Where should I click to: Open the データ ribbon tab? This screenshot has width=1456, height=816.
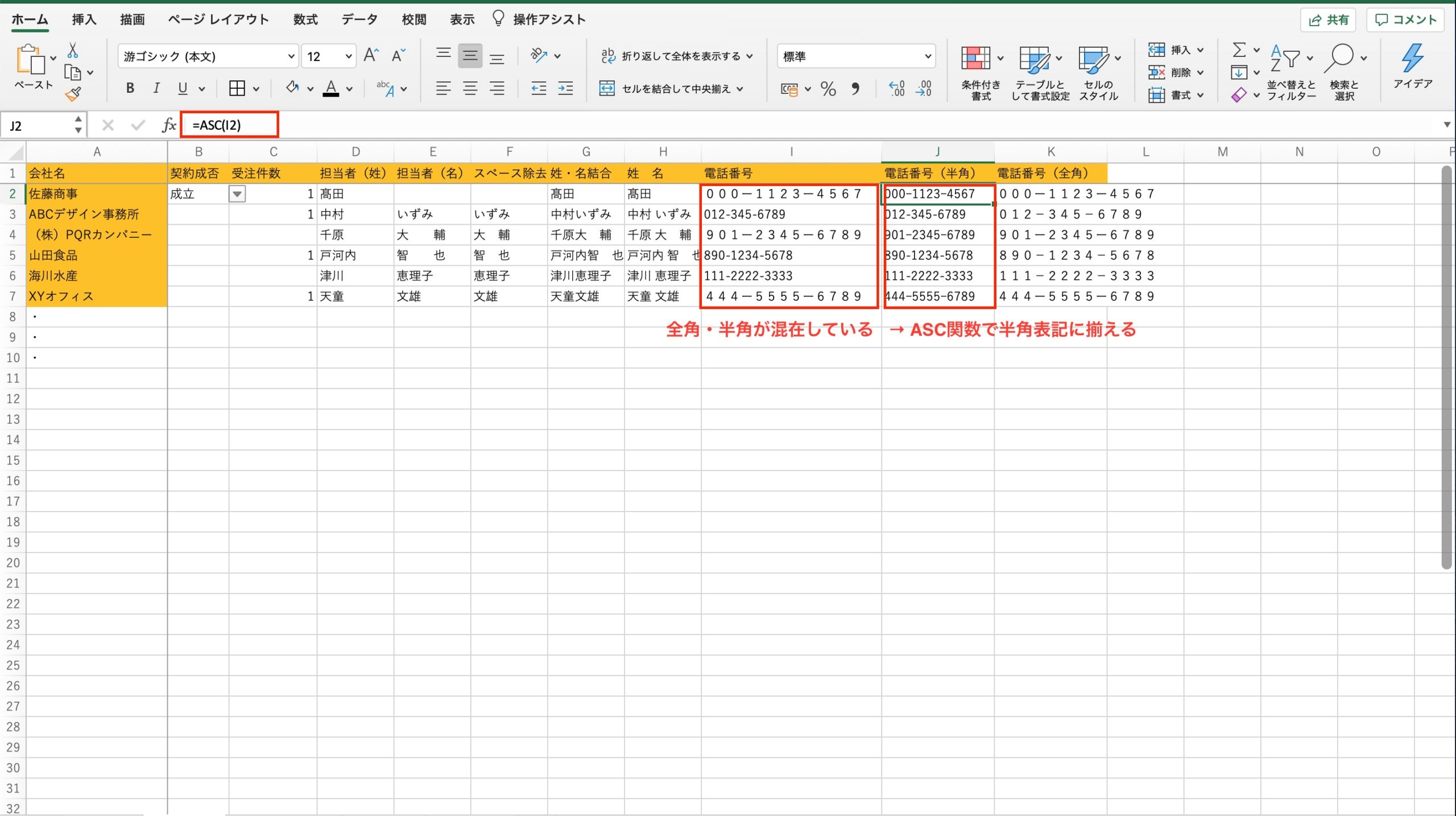[359, 19]
